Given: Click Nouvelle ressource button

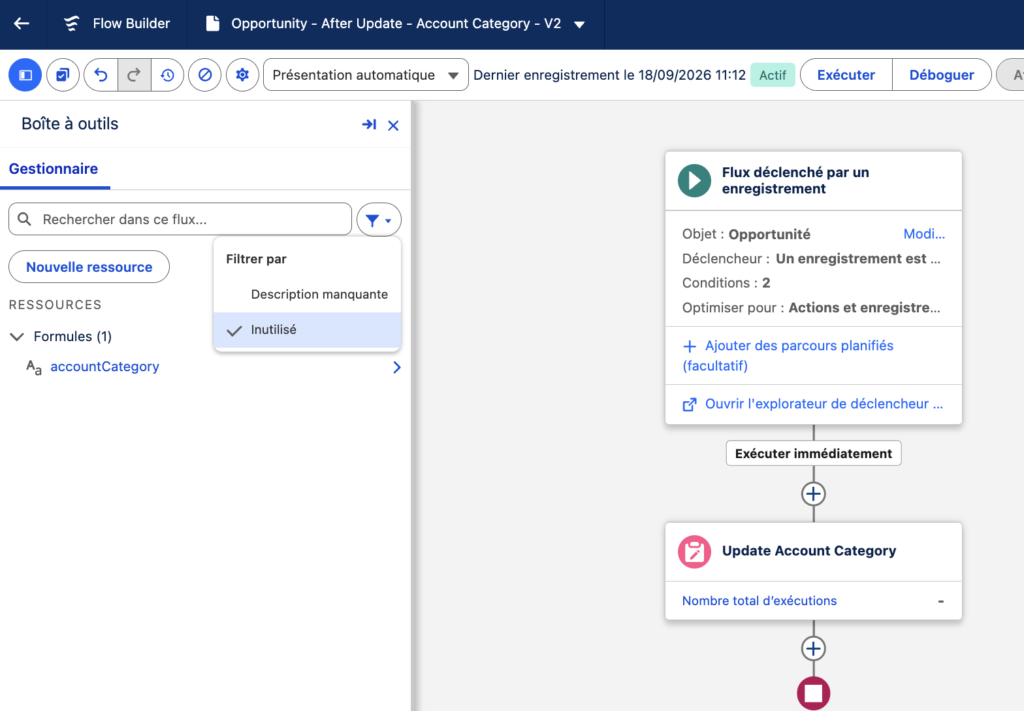Looking at the screenshot, I should pos(89,267).
